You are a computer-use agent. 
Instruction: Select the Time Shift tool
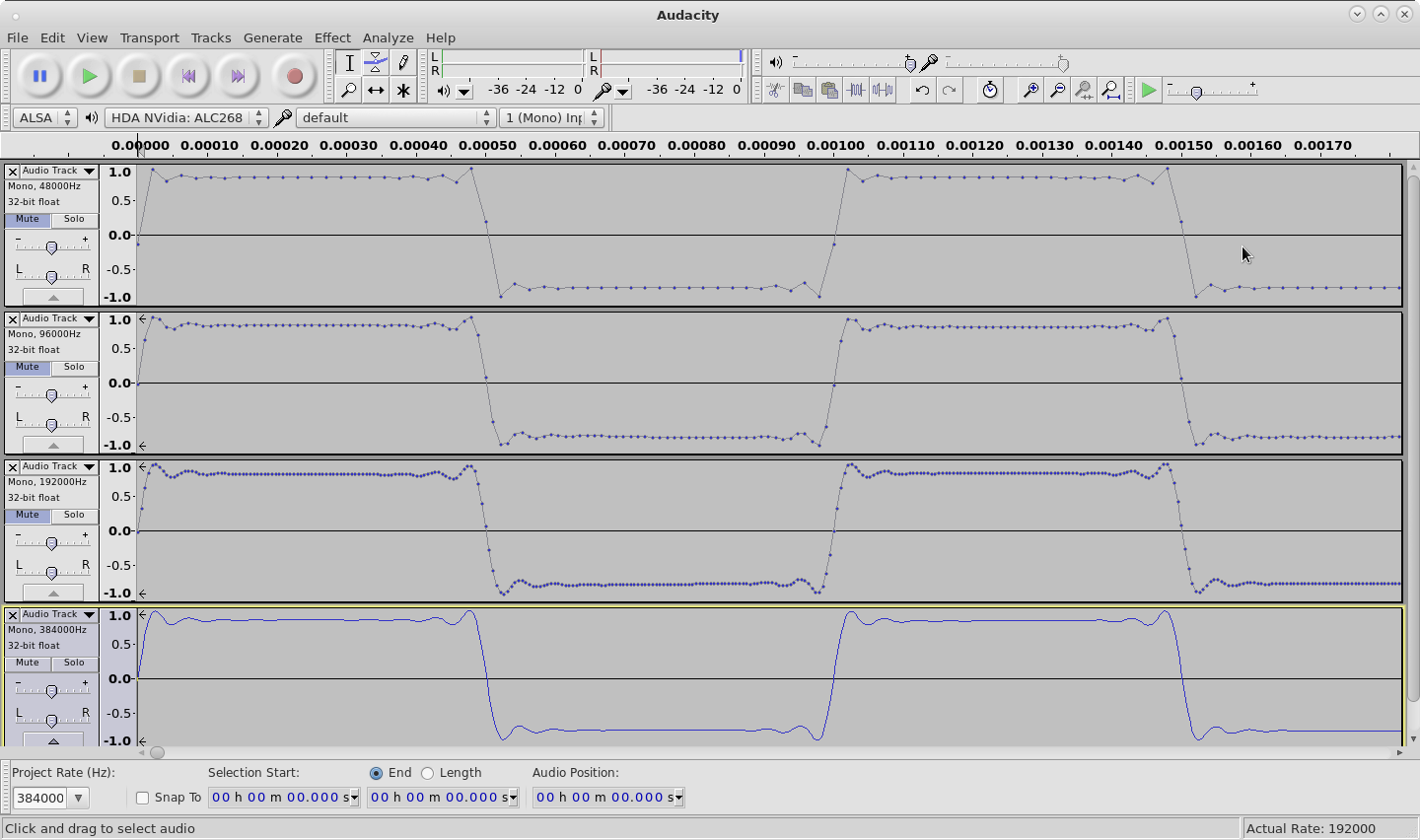coord(376,90)
